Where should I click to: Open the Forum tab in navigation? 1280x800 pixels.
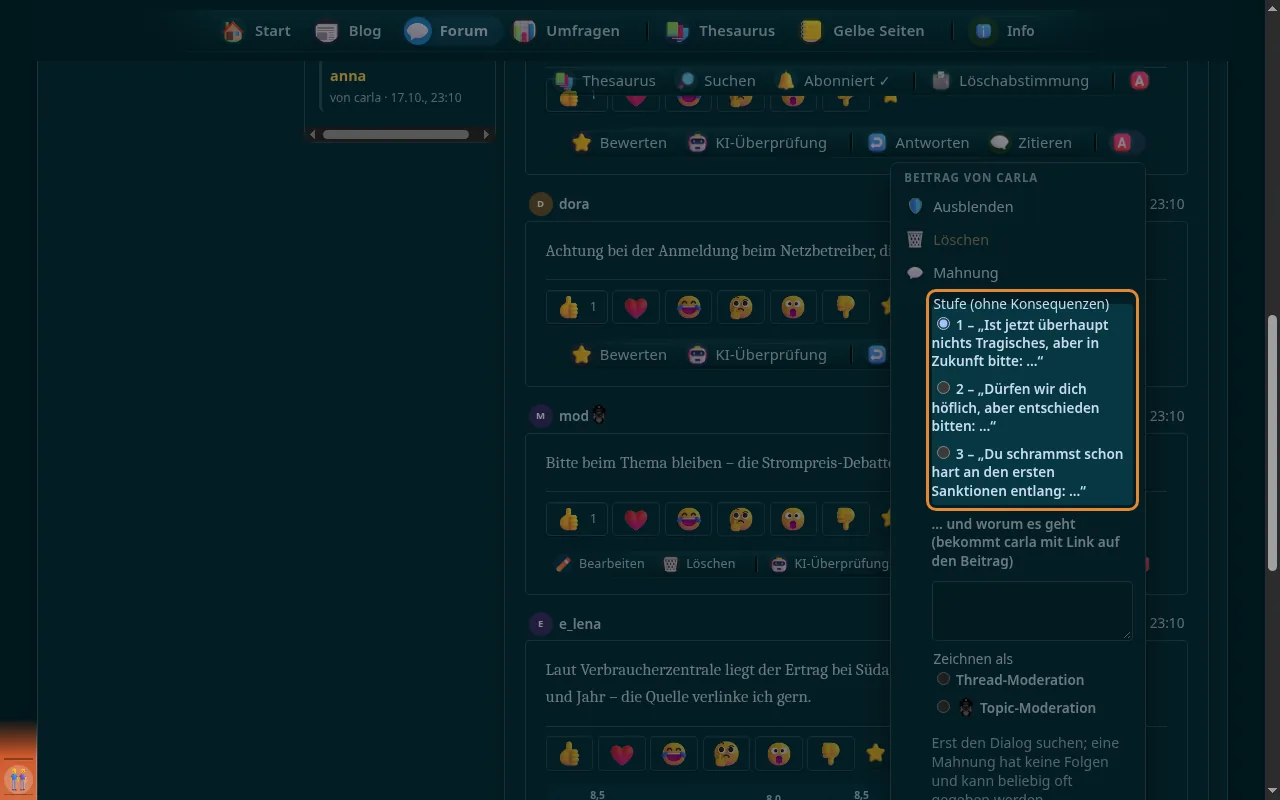(447, 31)
